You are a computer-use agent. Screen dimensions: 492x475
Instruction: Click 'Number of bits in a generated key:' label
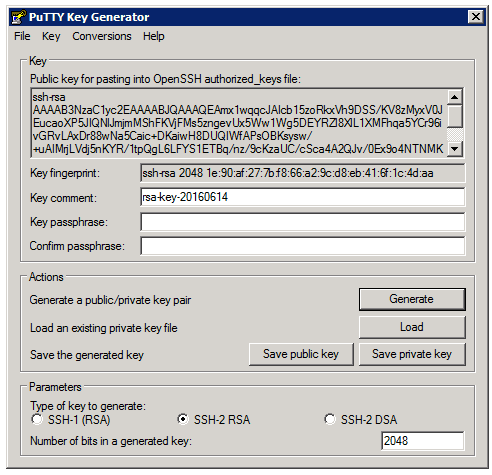[x=111, y=441]
